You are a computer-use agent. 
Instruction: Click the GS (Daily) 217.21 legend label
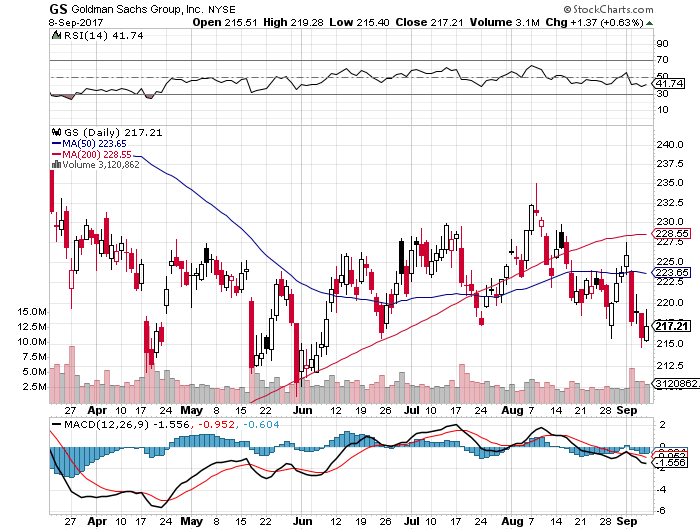[113, 132]
